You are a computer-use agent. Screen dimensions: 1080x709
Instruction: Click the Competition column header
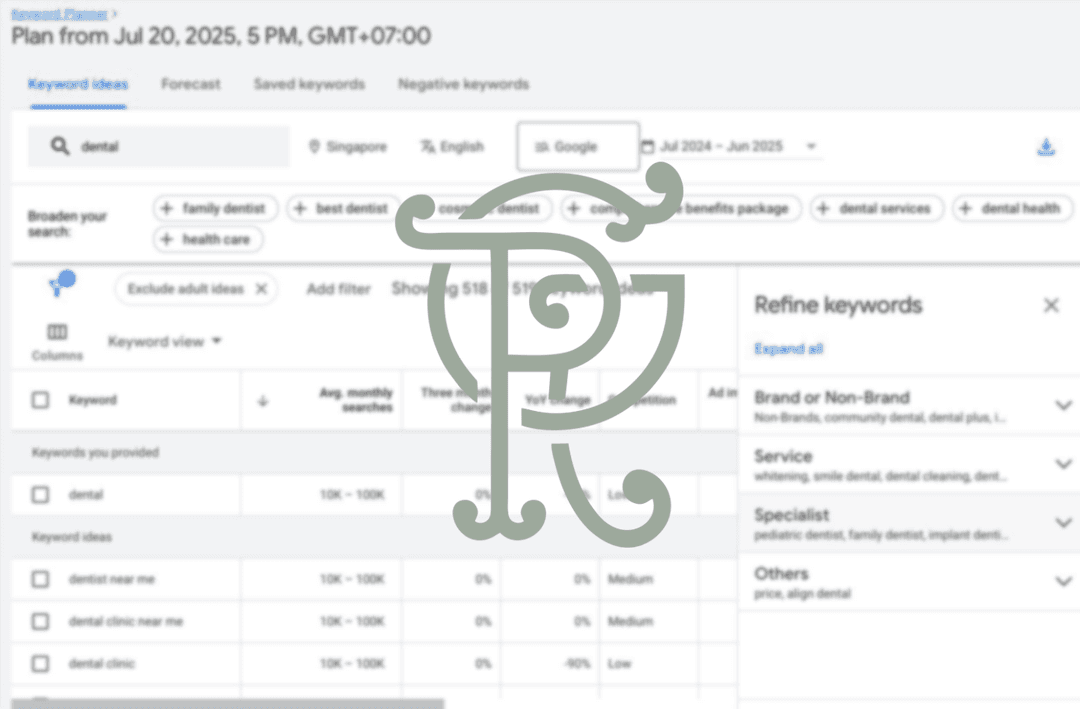[642, 400]
